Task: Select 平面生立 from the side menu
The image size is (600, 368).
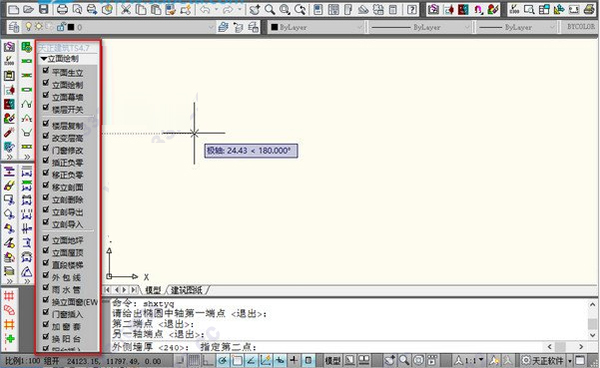Action: (68, 73)
